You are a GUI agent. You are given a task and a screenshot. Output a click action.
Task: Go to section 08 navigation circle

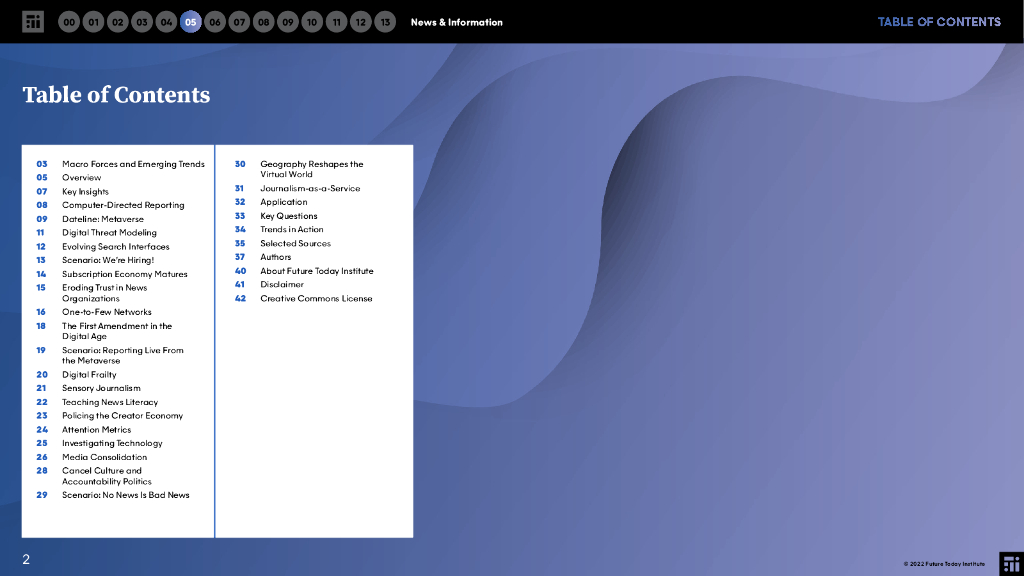[263, 22]
